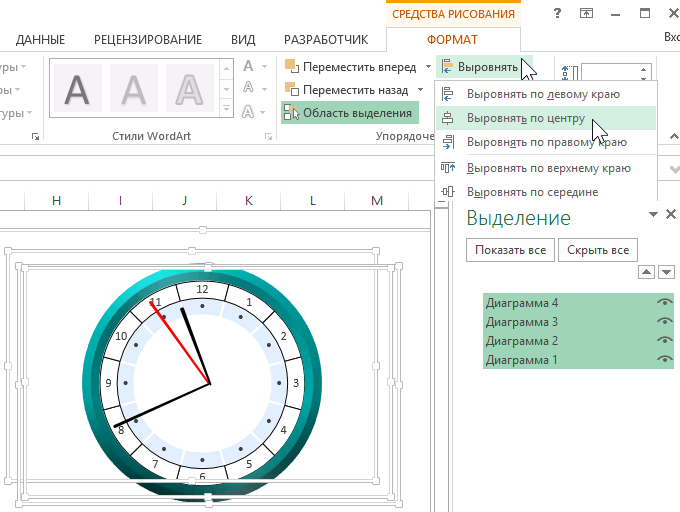680x512 pixels.
Task: Switch to РЕЦЕНЗИРОВАНИЕ ribbon tab
Action: coord(148,40)
